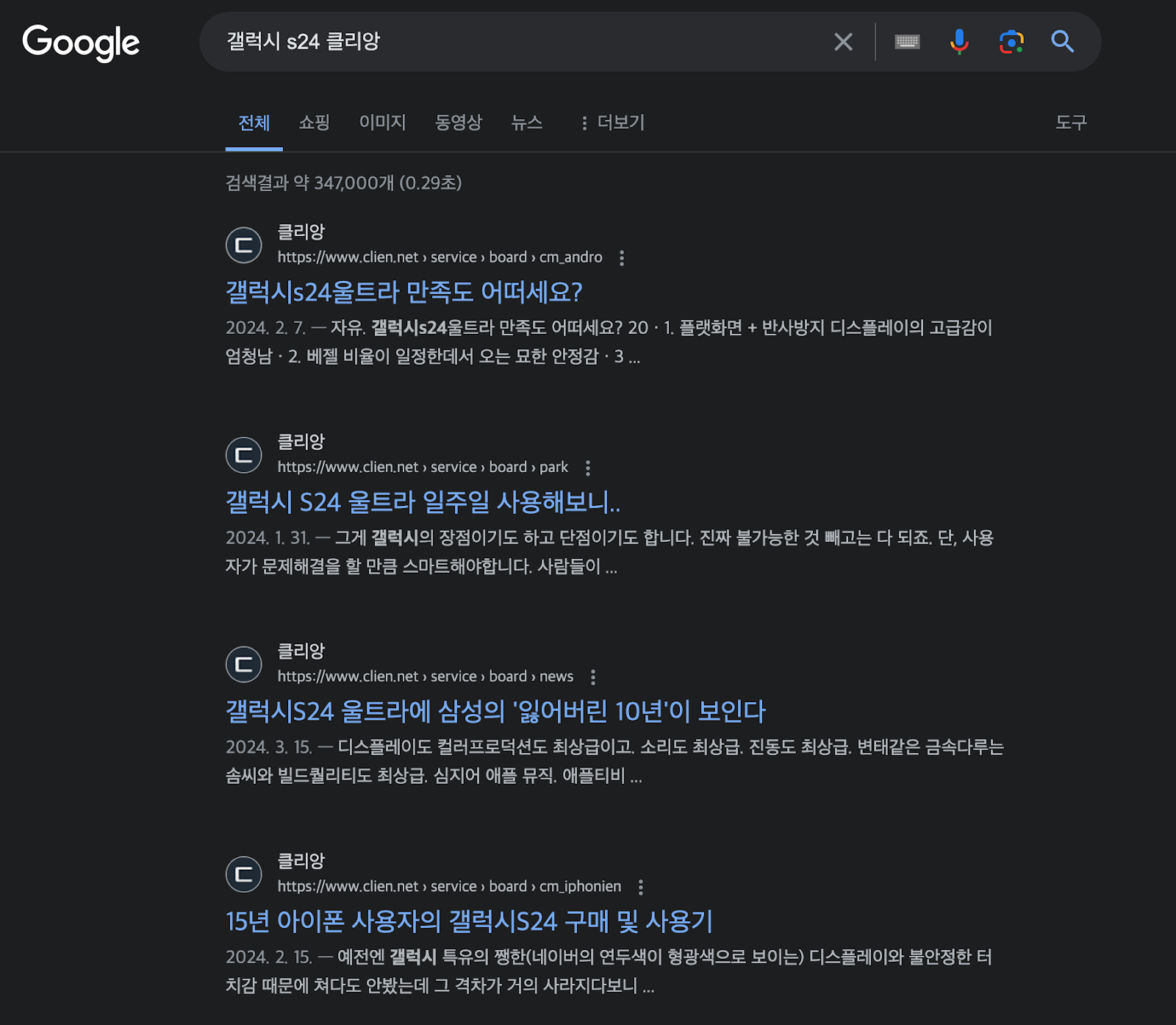The height and width of the screenshot is (1025, 1176).
Task: Click the Clien favicon on the first result
Action: (x=243, y=245)
